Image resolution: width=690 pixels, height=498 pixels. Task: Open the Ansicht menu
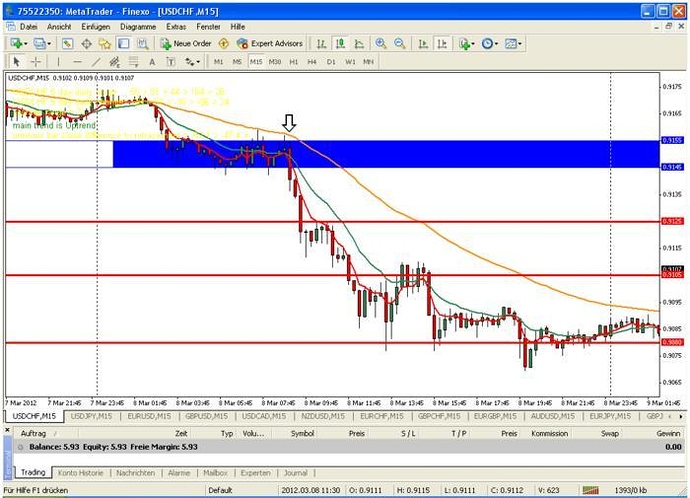coord(59,27)
